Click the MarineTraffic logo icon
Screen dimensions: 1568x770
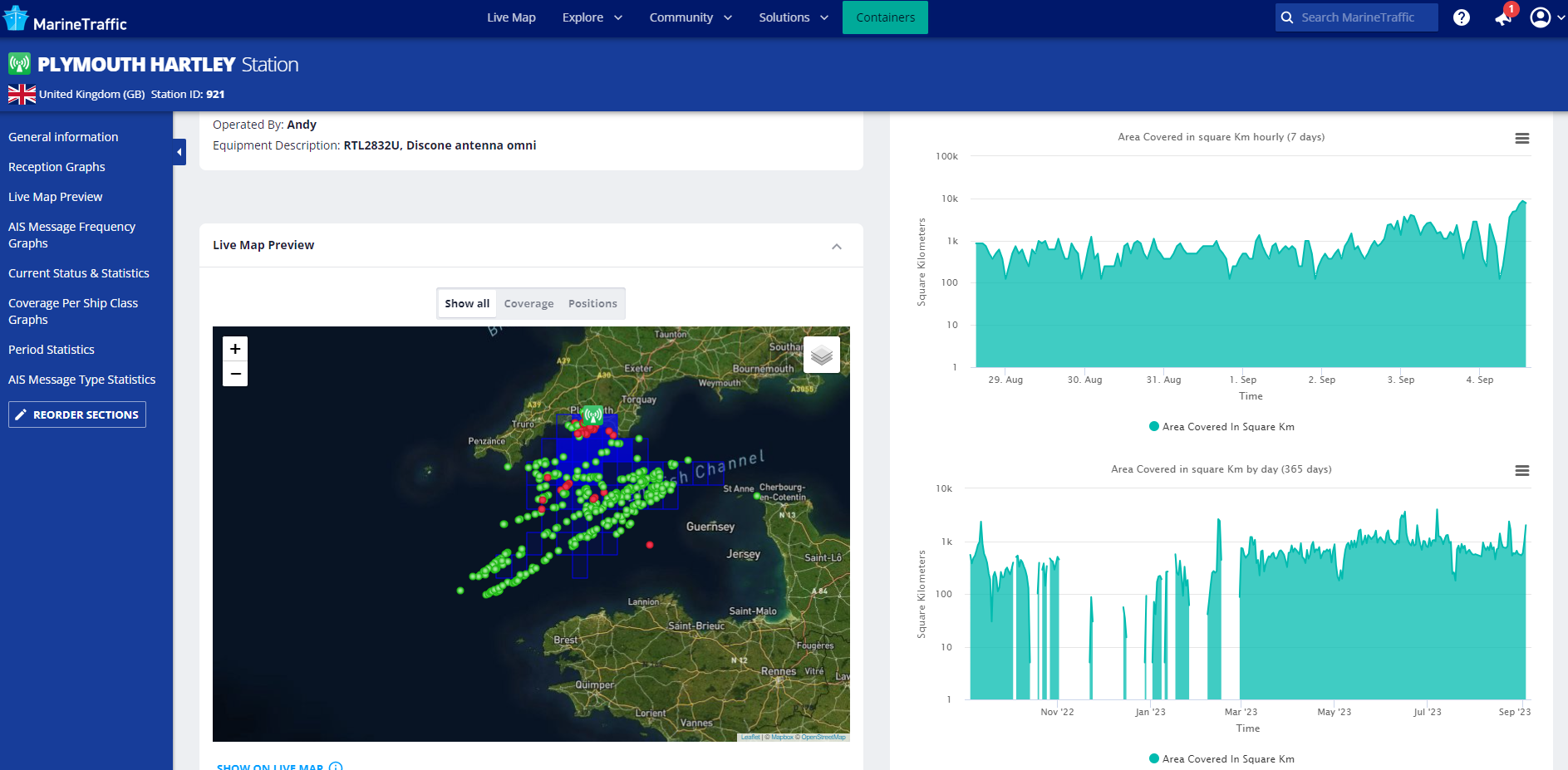pos(16,18)
